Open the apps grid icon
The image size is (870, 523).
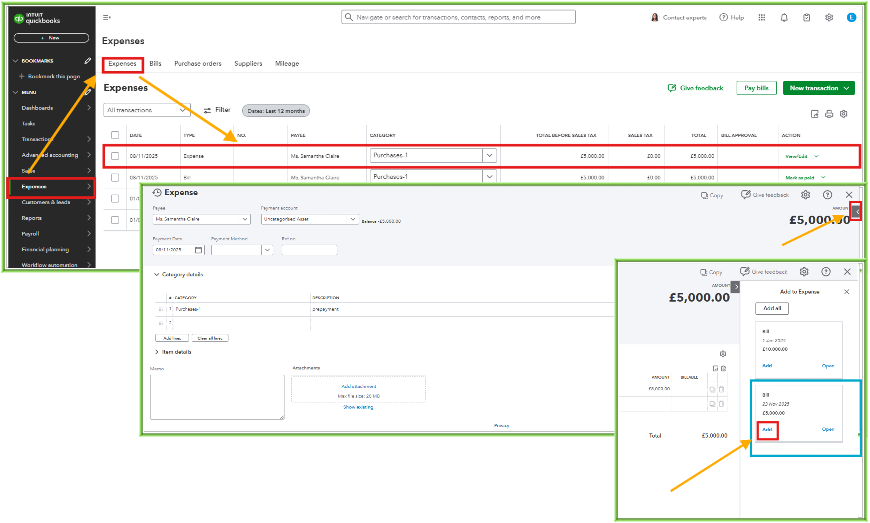tap(762, 17)
